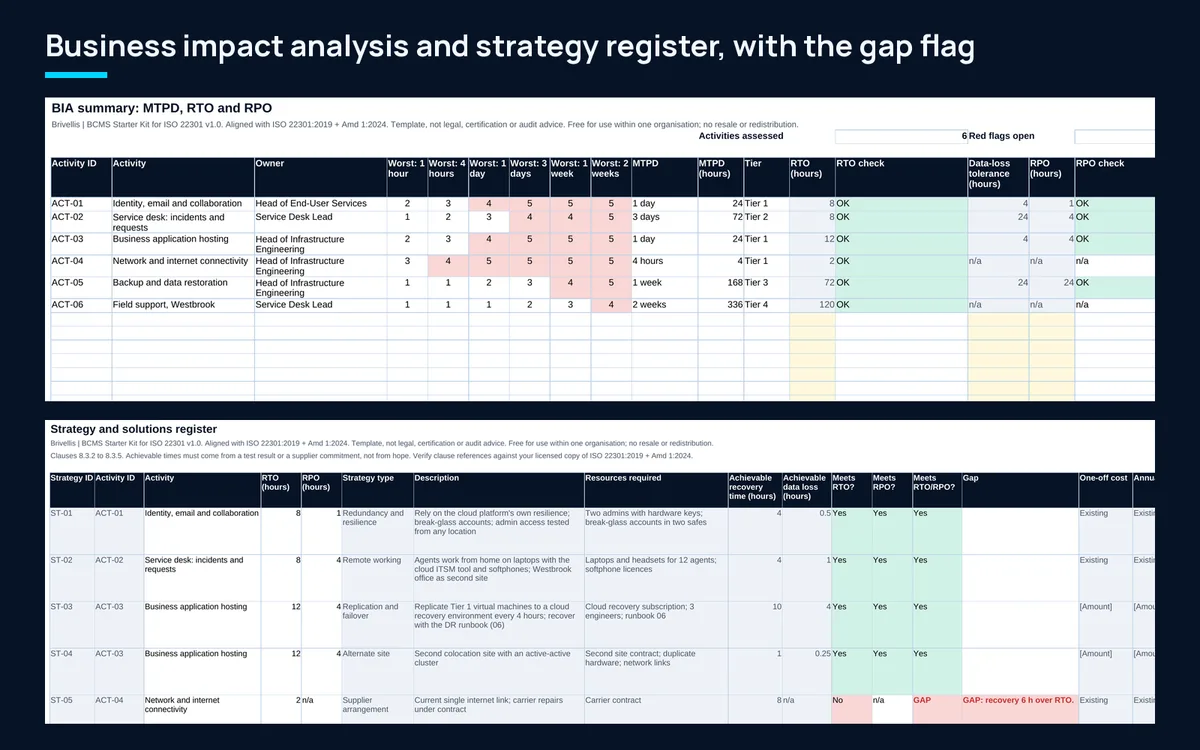Select the 'Red flags open' label
1200x750 pixels.
tap(1002, 136)
